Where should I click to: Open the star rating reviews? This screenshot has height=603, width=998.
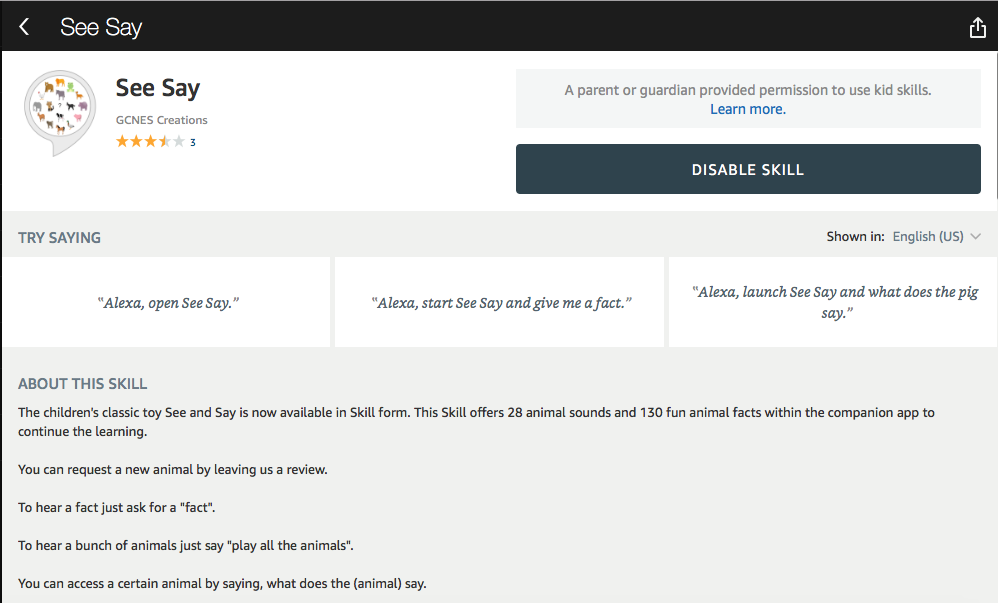(x=150, y=141)
